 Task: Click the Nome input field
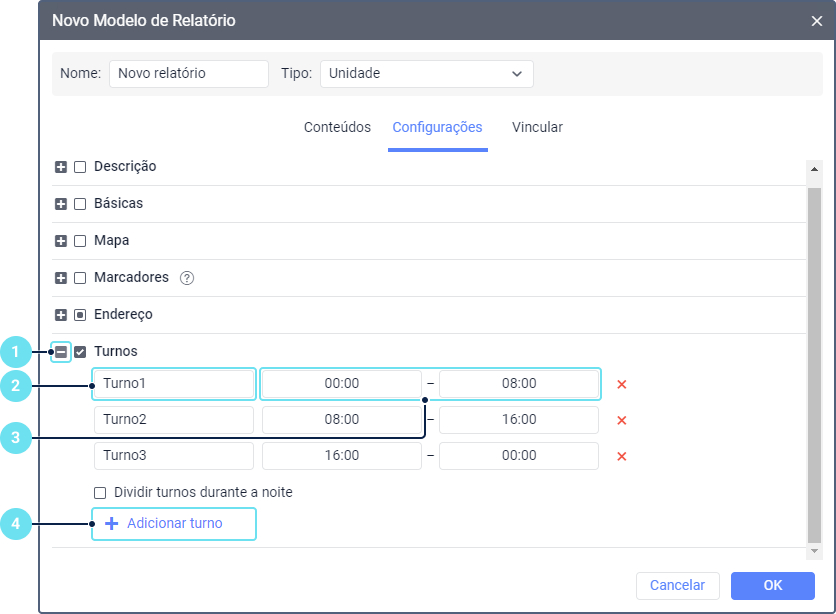188,73
